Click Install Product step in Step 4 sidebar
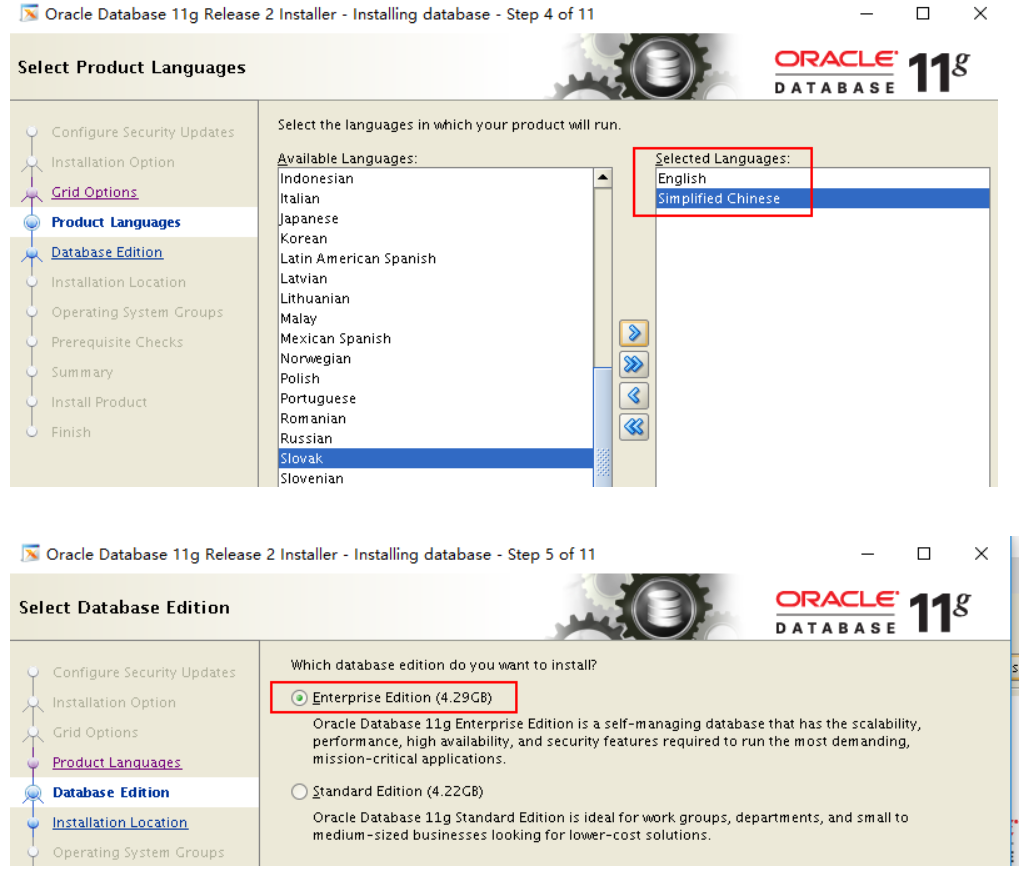1029x874 pixels. point(99,402)
